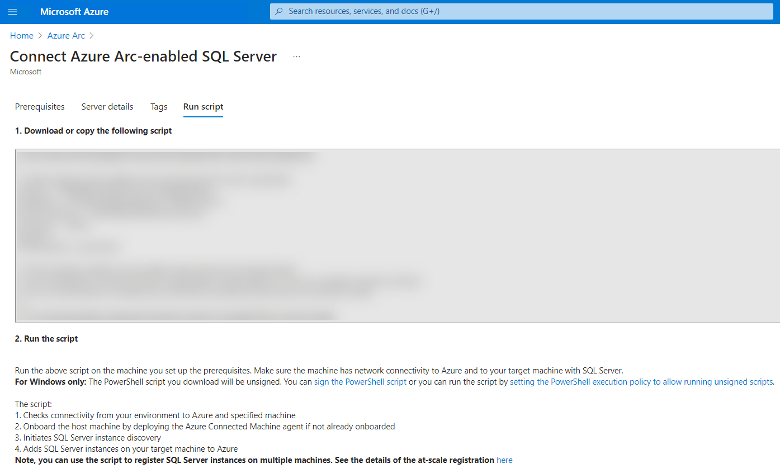Follow the 'here' at-scale registration link
This screenshot has width=780, height=475.
click(x=504, y=460)
